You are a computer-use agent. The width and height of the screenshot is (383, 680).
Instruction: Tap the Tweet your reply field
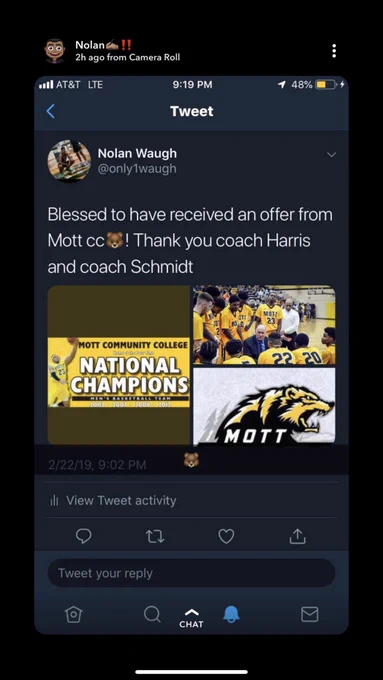[191, 573]
